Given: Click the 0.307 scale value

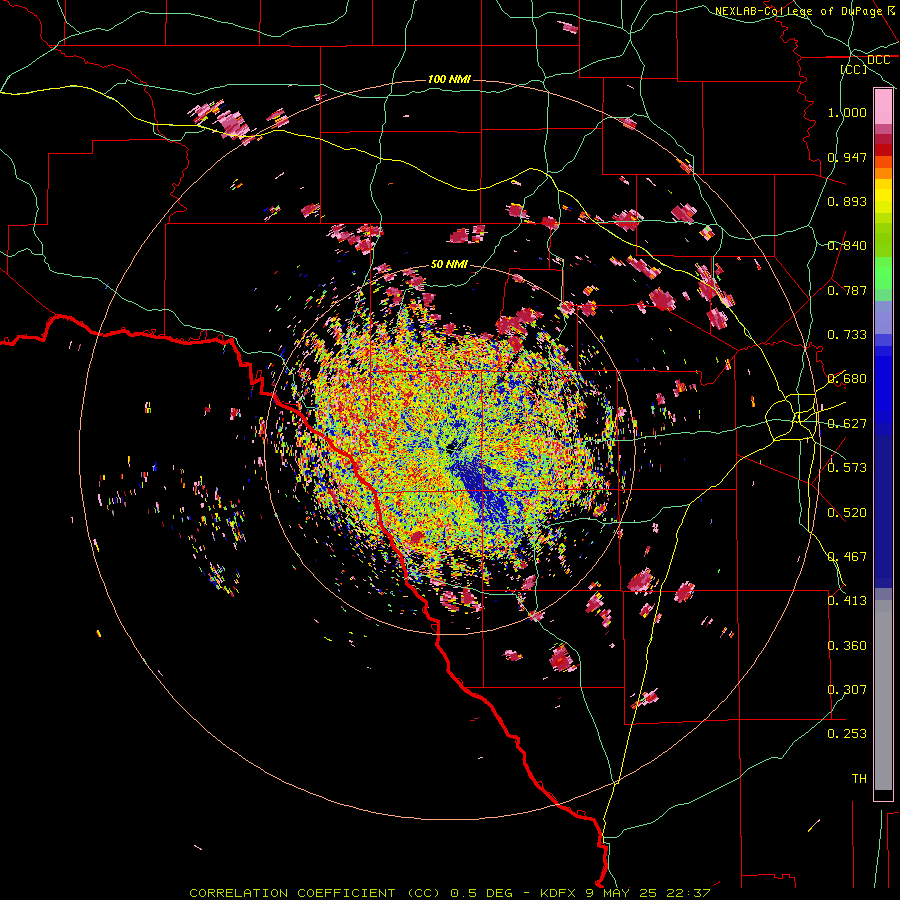Looking at the screenshot, I should 847,689.
